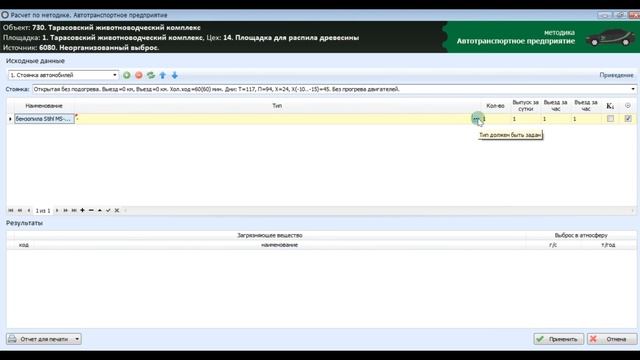Move item up with blue up arrow
Viewport: 640px width, 360px height.
(x=163, y=75)
